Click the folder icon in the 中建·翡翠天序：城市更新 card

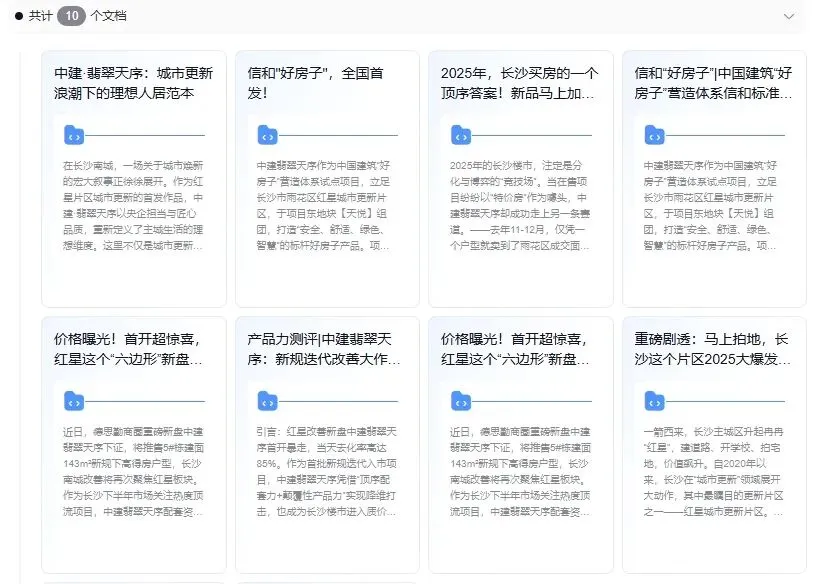tap(74, 135)
